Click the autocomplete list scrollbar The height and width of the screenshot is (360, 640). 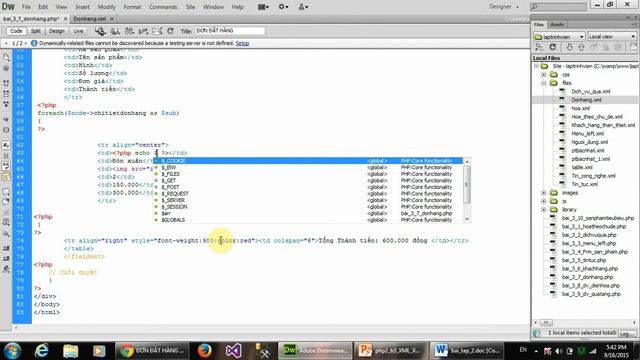467,191
